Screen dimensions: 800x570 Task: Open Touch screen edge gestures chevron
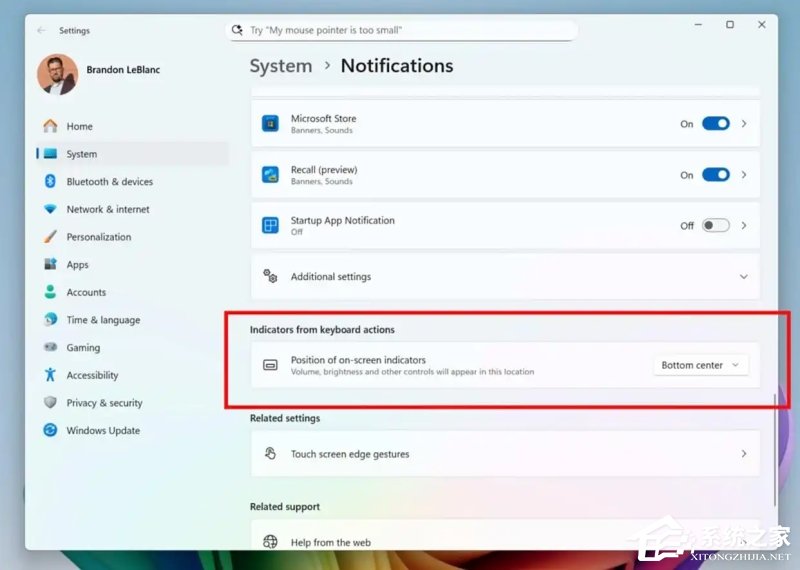point(744,454)
